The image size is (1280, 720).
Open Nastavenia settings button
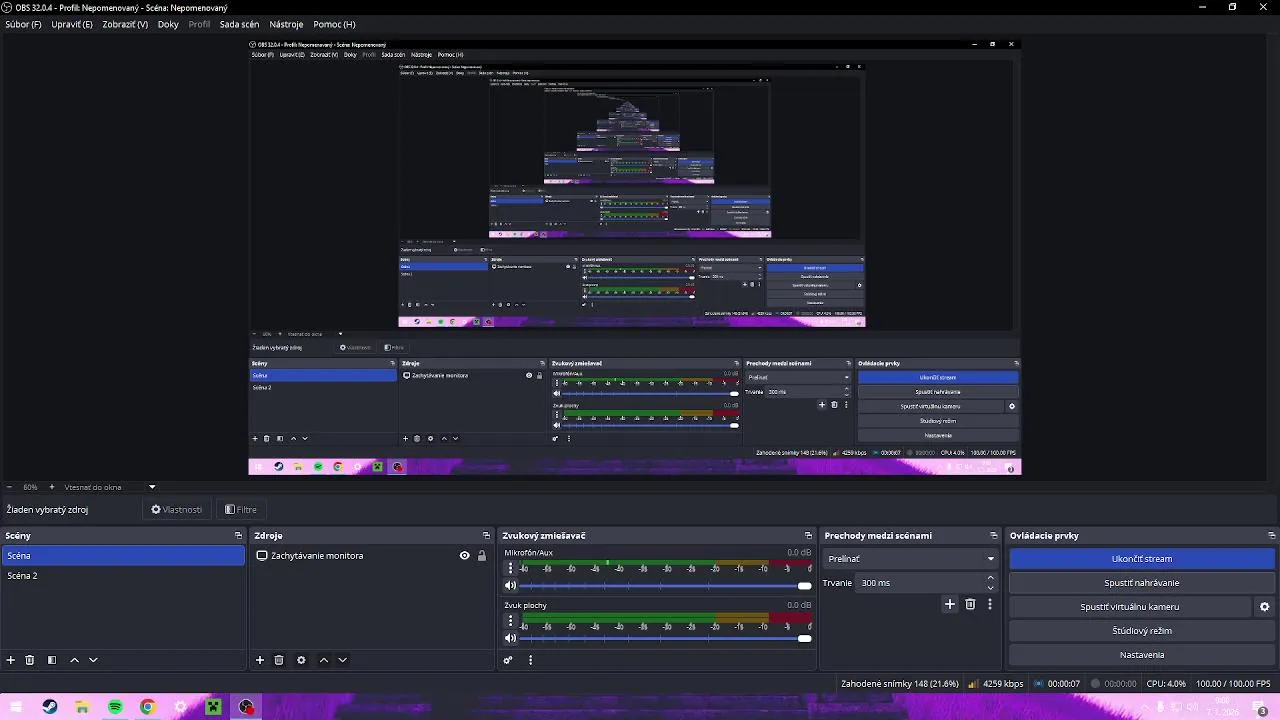pyautogui.click(x=1142, y=655)
